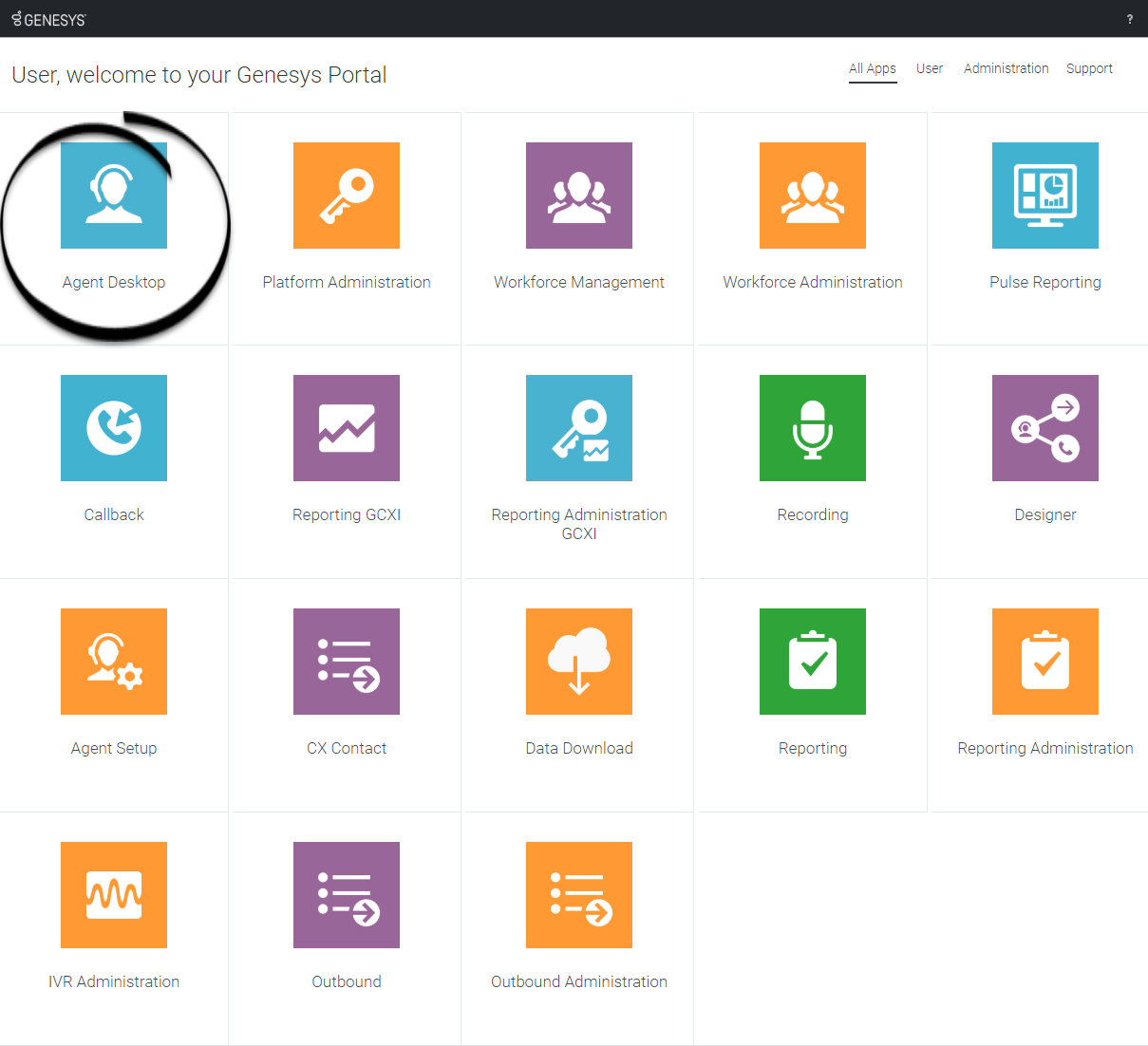Click the Recording label text
The height and width of the screenshot is (1046, 1148).
coord(813,514)
